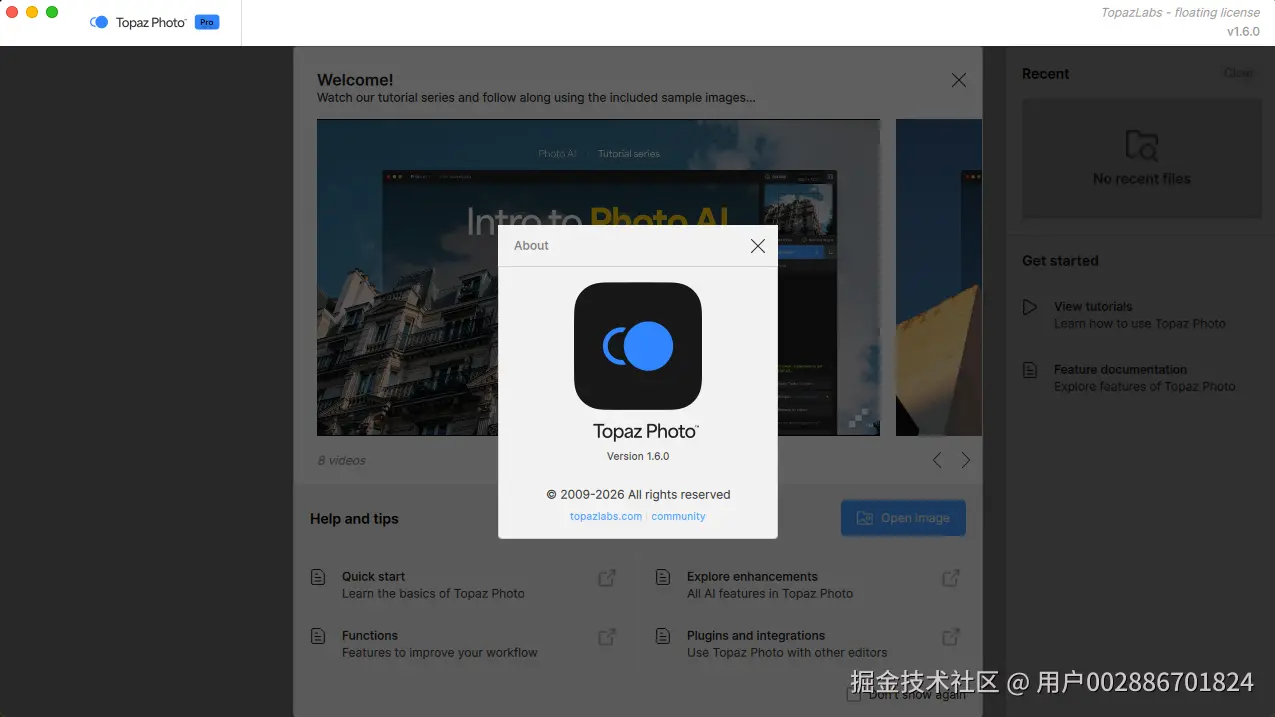Open the community link
Screen dimensions: 1275x717
tap(678, 516)
